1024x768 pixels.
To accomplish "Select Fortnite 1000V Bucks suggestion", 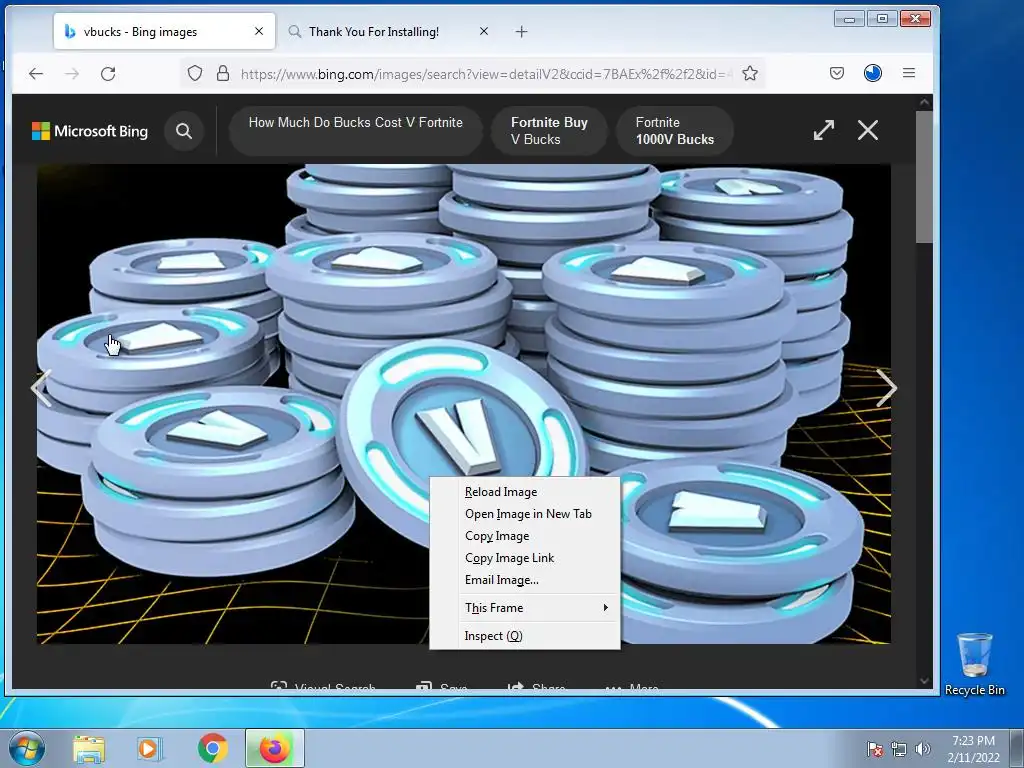I will [675, 131].
